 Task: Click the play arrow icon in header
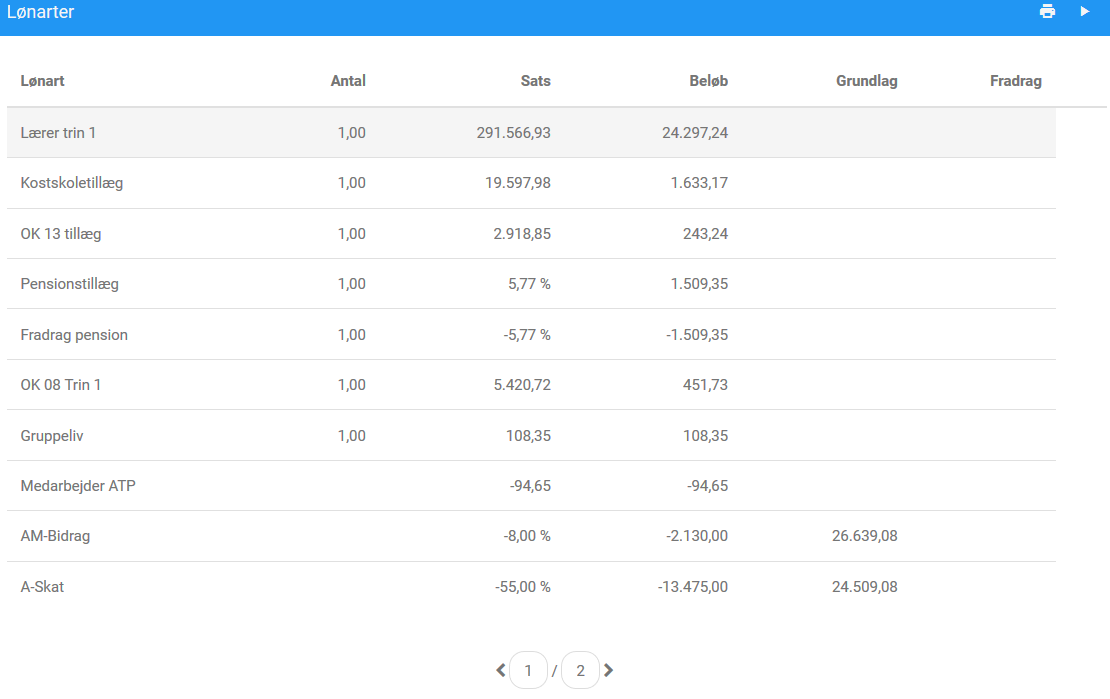tap(1085, 11)
